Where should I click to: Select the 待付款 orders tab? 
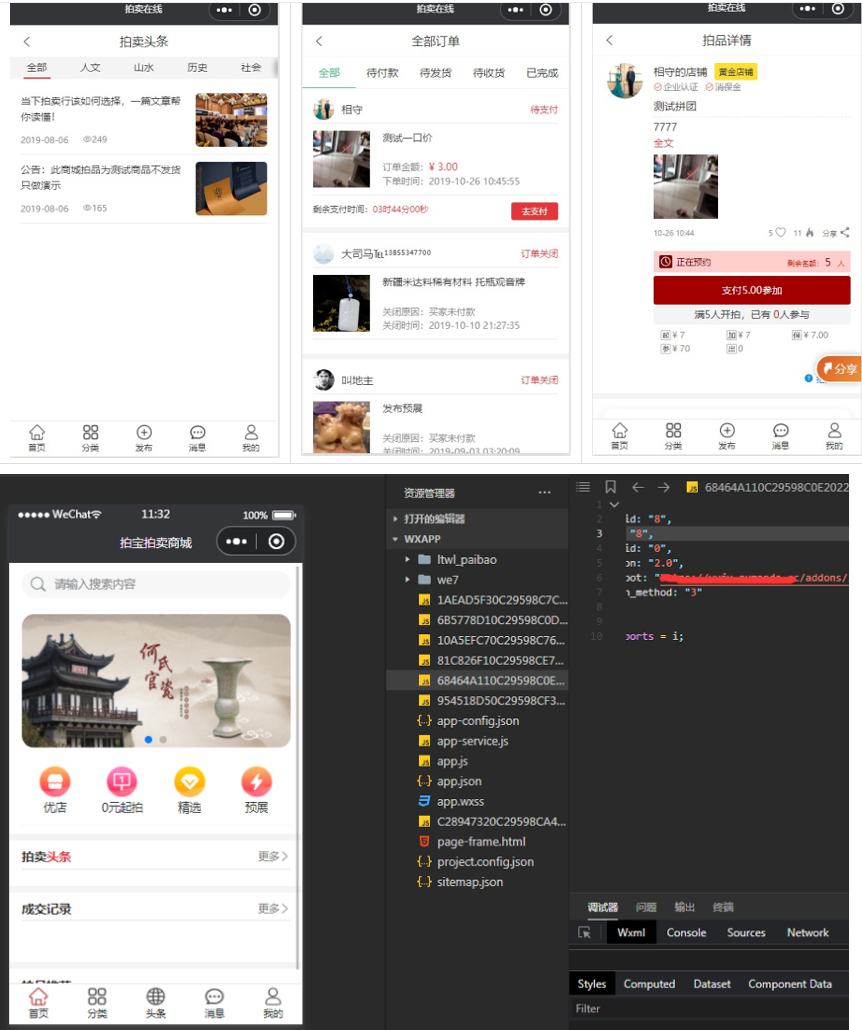pyautogui.click(x=382, y=73)
